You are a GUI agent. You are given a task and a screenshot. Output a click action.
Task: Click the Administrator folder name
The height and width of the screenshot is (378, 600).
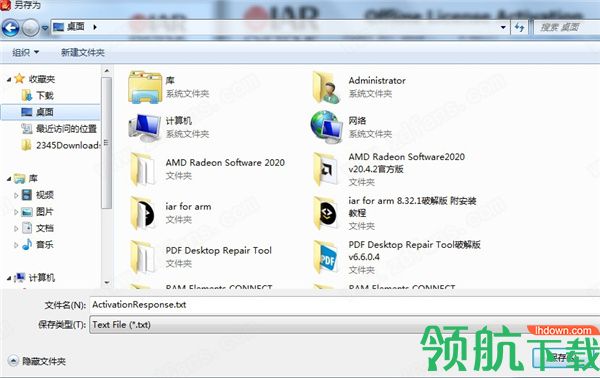[377, 80]
